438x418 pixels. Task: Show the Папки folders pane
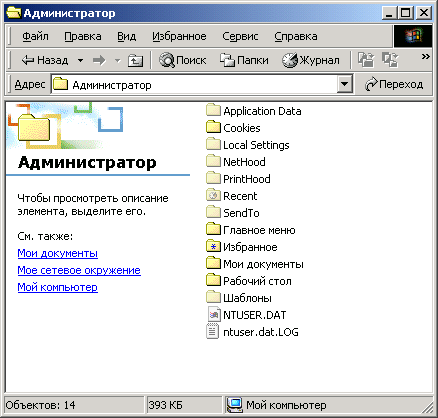tap(244, 60)
